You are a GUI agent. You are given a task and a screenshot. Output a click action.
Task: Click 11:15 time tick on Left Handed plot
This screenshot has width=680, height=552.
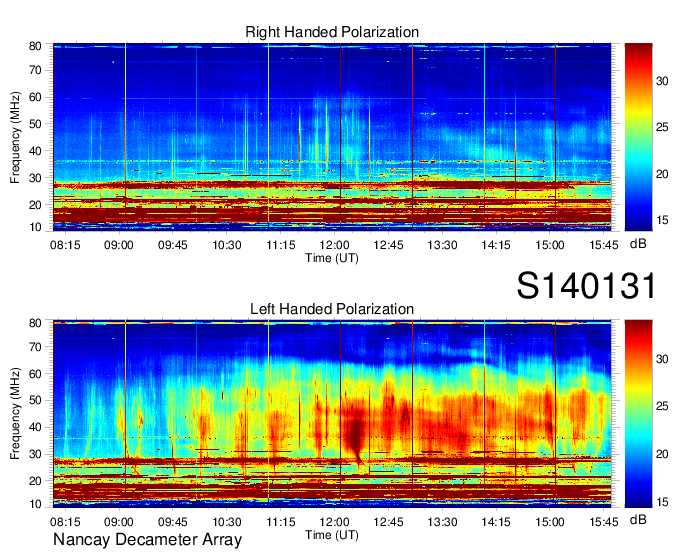click(281, 522)
